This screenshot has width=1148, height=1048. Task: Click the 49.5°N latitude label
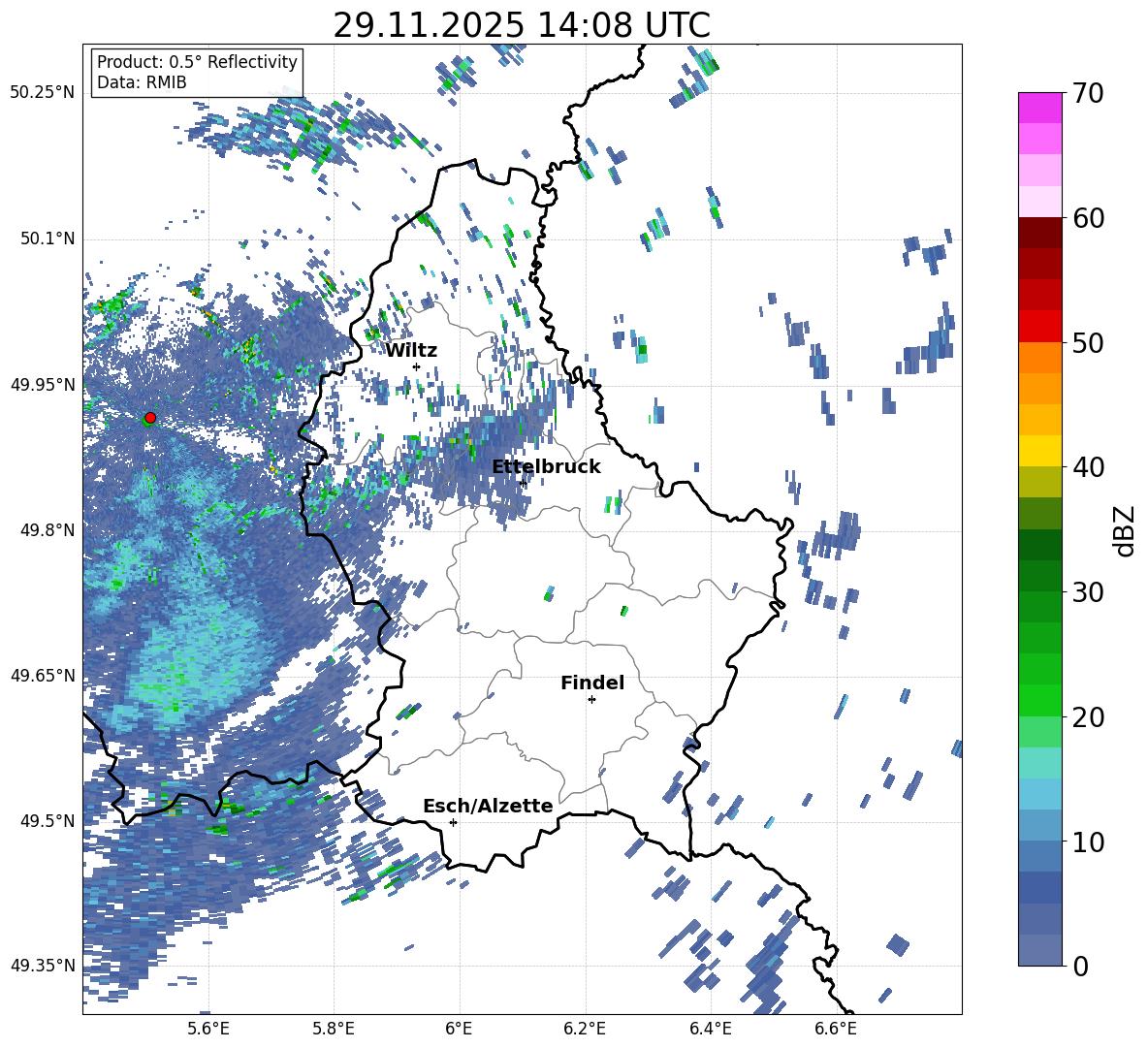tap(47, 820)
